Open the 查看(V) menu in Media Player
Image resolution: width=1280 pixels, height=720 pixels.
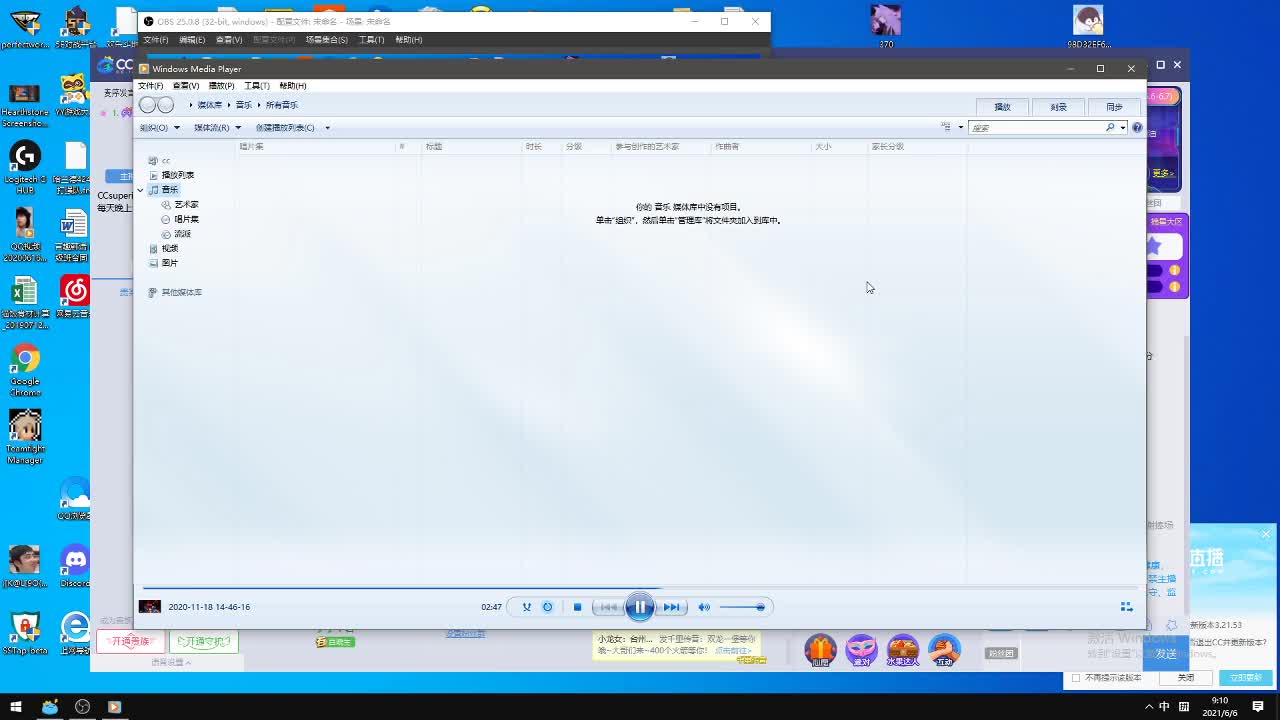186,86
